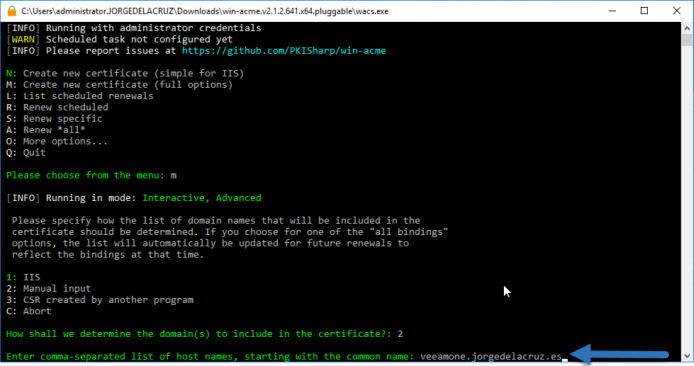
Task: Click the scrollbar down arrow
Action: [x=687, y=356]
